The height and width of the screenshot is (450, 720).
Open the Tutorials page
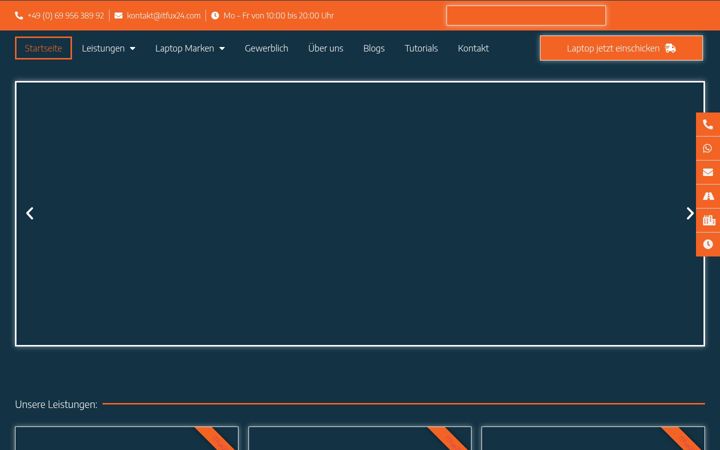tap(421, 48)
